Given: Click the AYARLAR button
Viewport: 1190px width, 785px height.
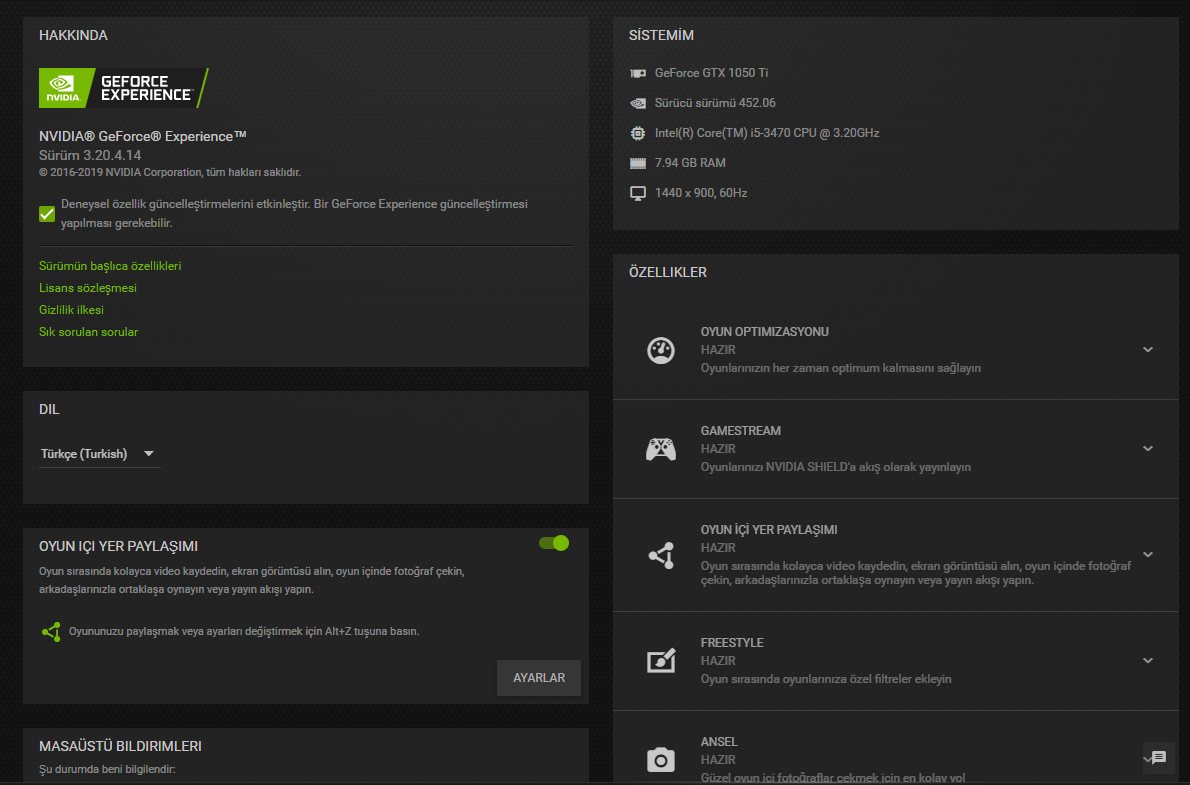Looking at the screenshot, I should (539, 678).
